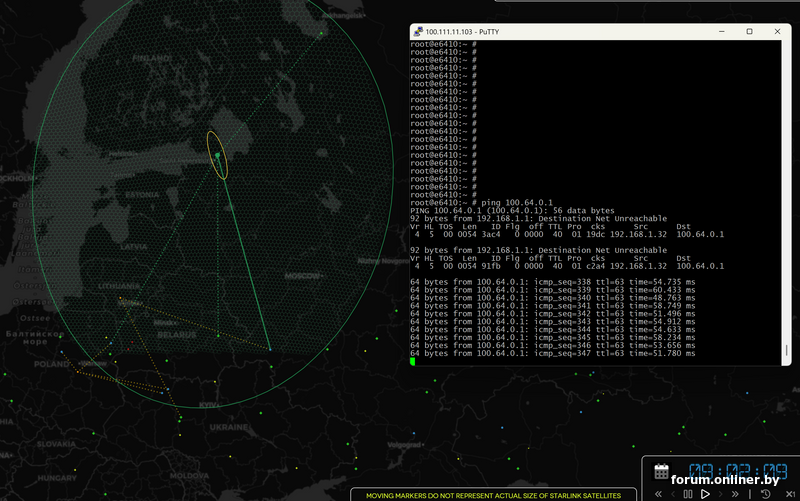The height and width of the screenshot is (501, 800).
Task: Reset time to now with clock icon
Action: pyautogui.click(x=766, y=494)
